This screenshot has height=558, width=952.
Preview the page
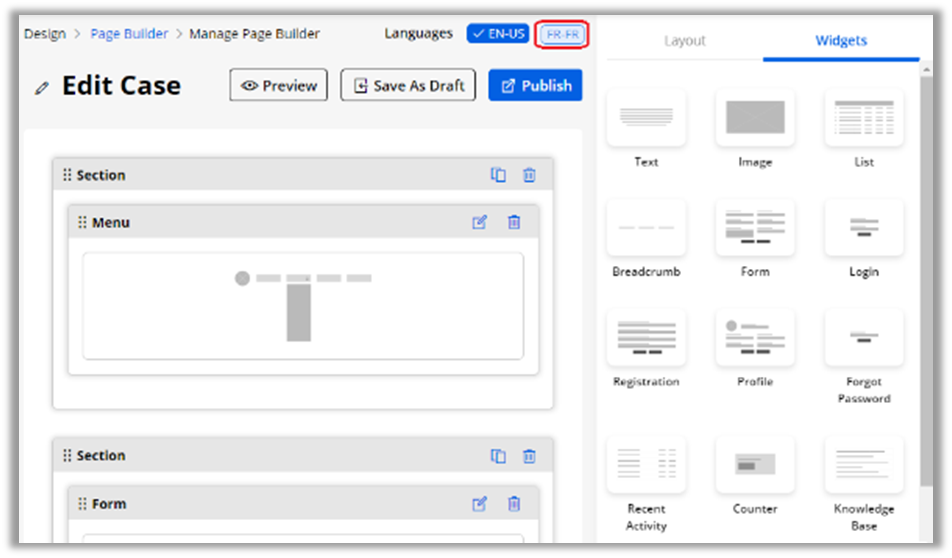pos(279,86)
